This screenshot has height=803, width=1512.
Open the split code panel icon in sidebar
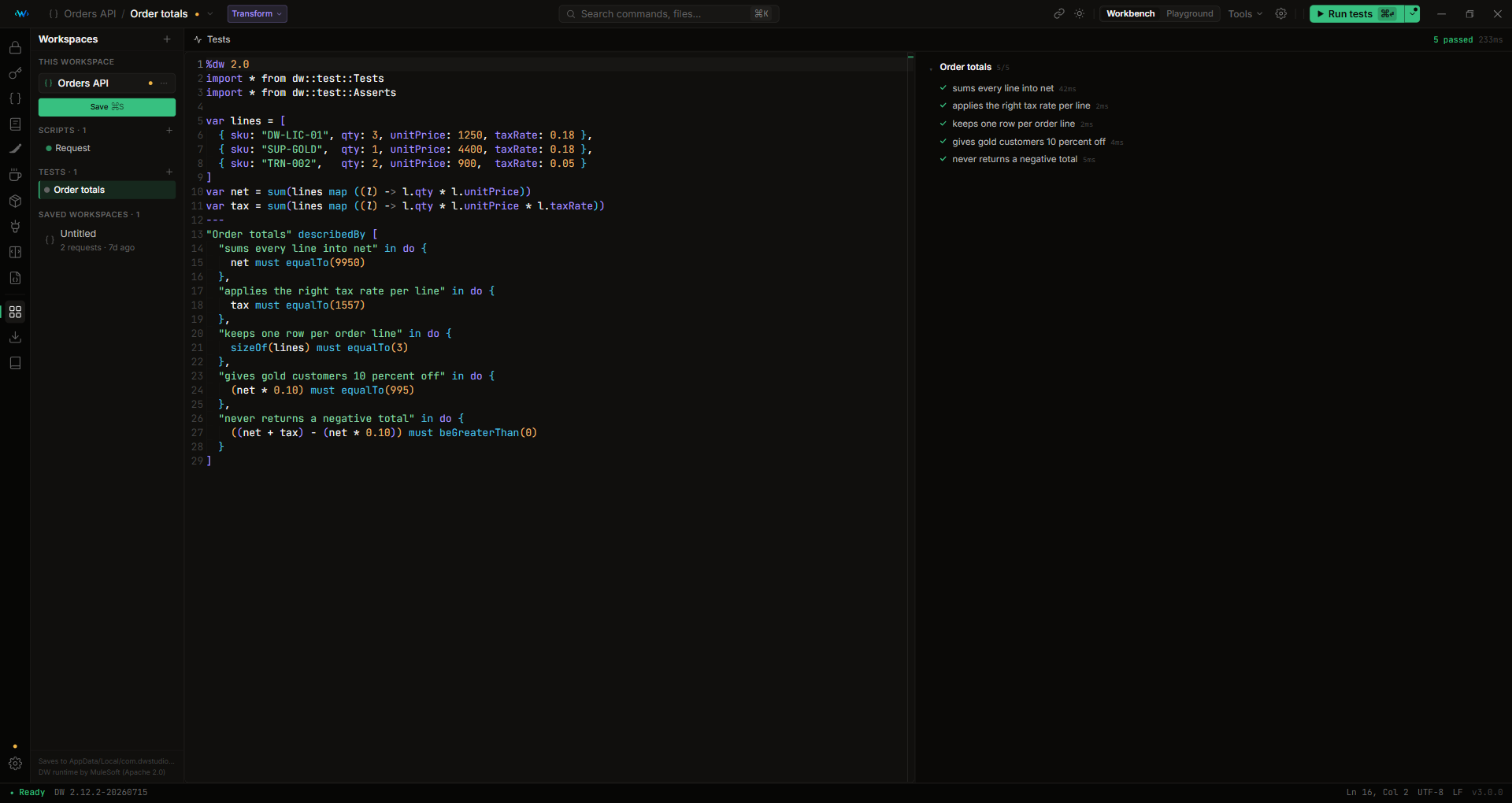coord(15,253)
